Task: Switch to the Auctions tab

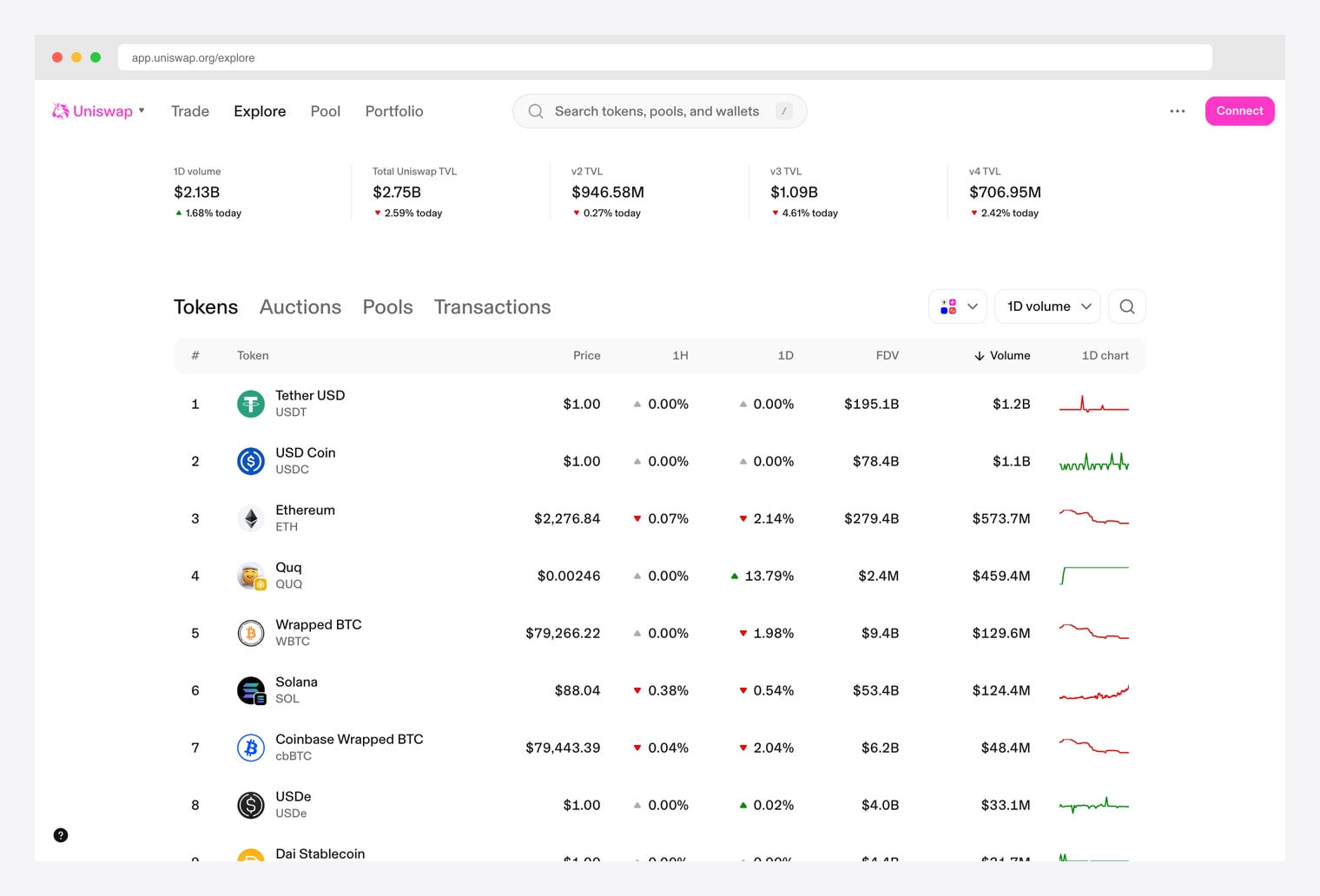Action: [x=300, y=306]
